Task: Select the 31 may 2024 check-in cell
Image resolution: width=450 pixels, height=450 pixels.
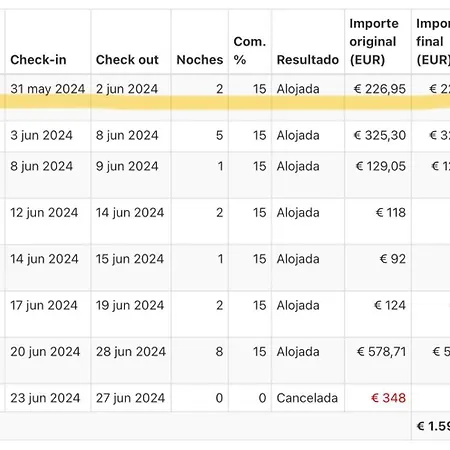Action: (x=48, y=89)
